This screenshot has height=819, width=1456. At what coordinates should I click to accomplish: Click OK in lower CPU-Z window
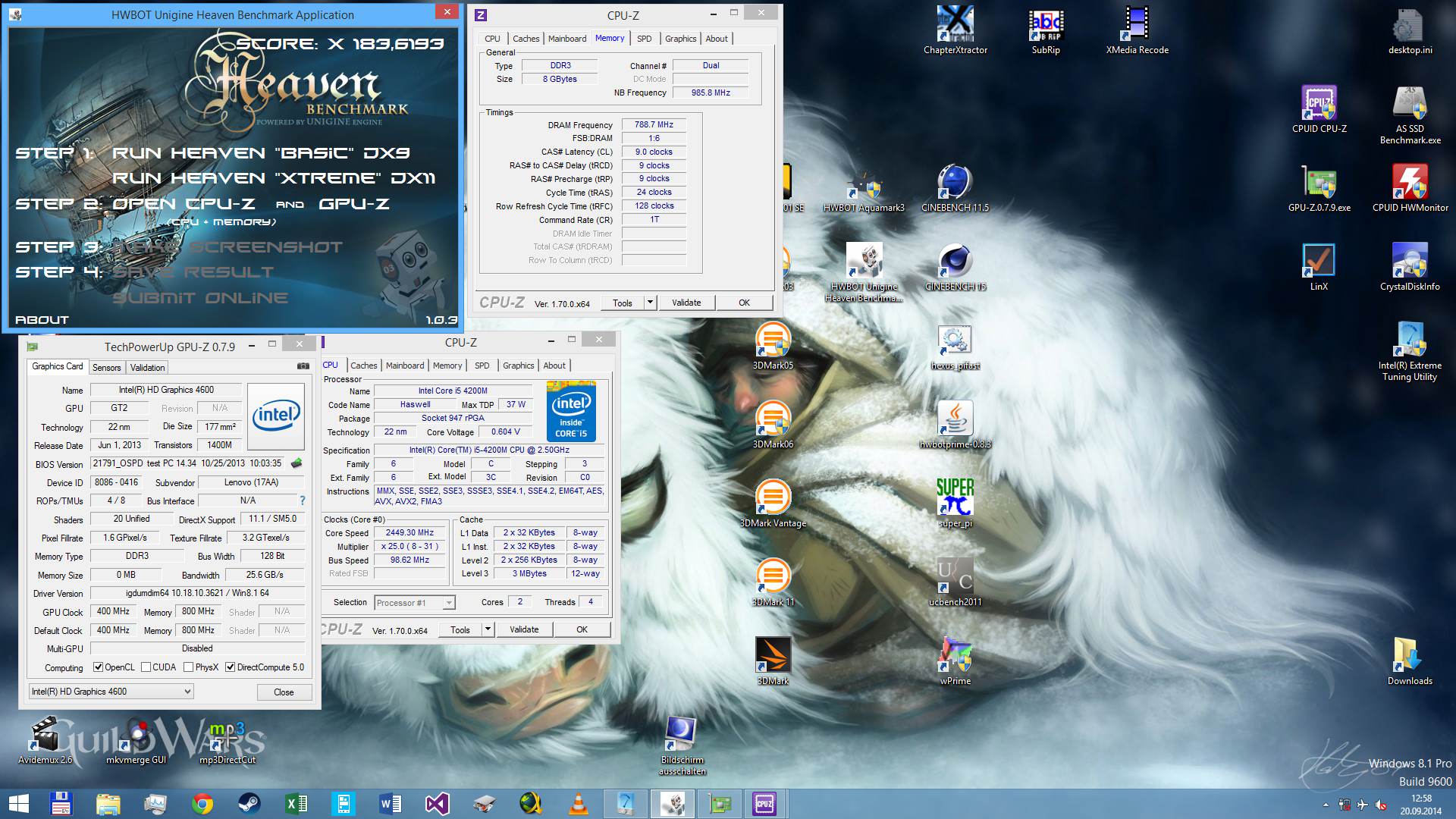pyautogui.click(x=582, y=629)
